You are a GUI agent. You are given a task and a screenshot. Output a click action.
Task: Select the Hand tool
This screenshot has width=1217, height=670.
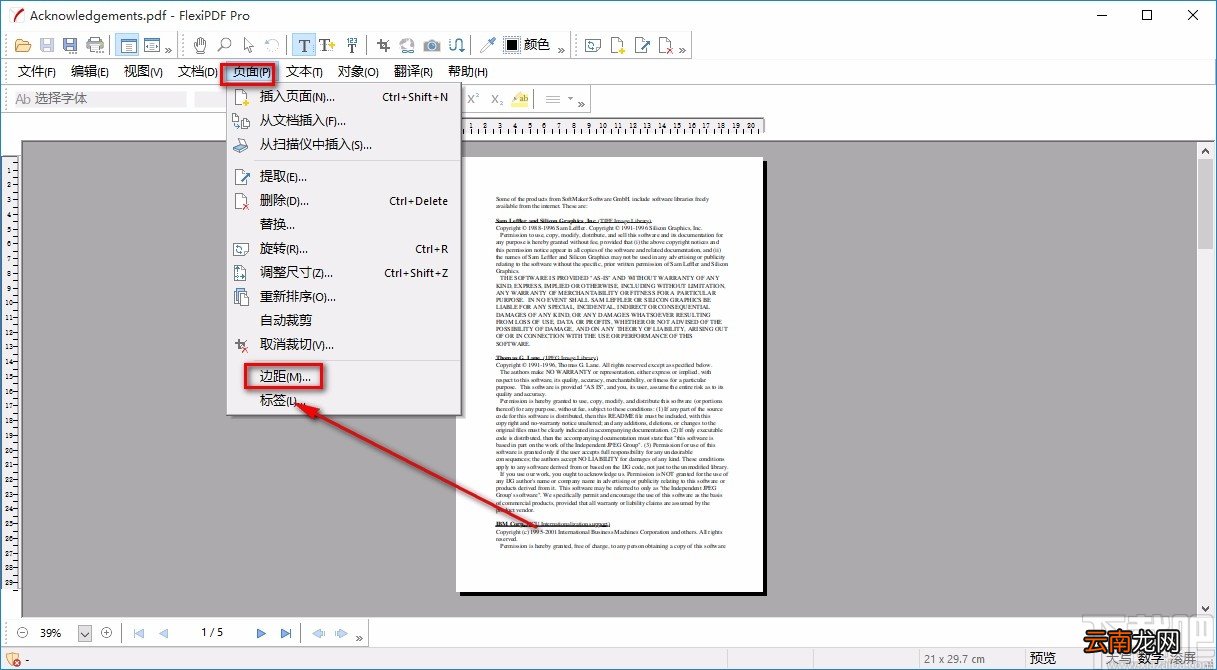(x=201, y=45)
